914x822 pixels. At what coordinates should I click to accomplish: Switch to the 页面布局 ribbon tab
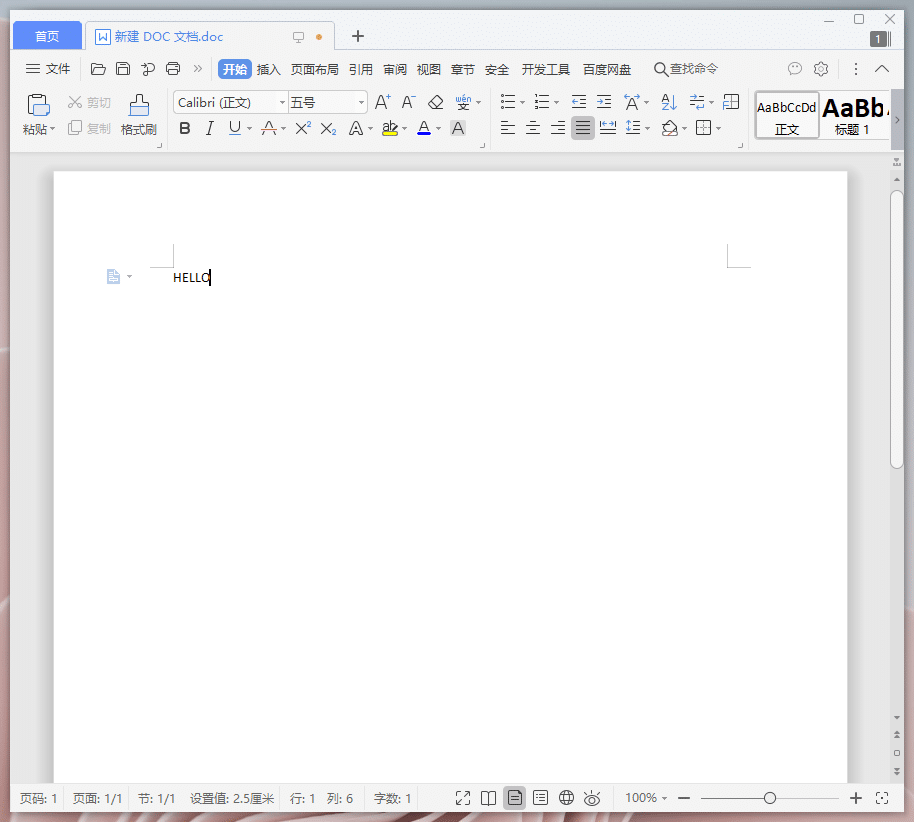[315, 69]
